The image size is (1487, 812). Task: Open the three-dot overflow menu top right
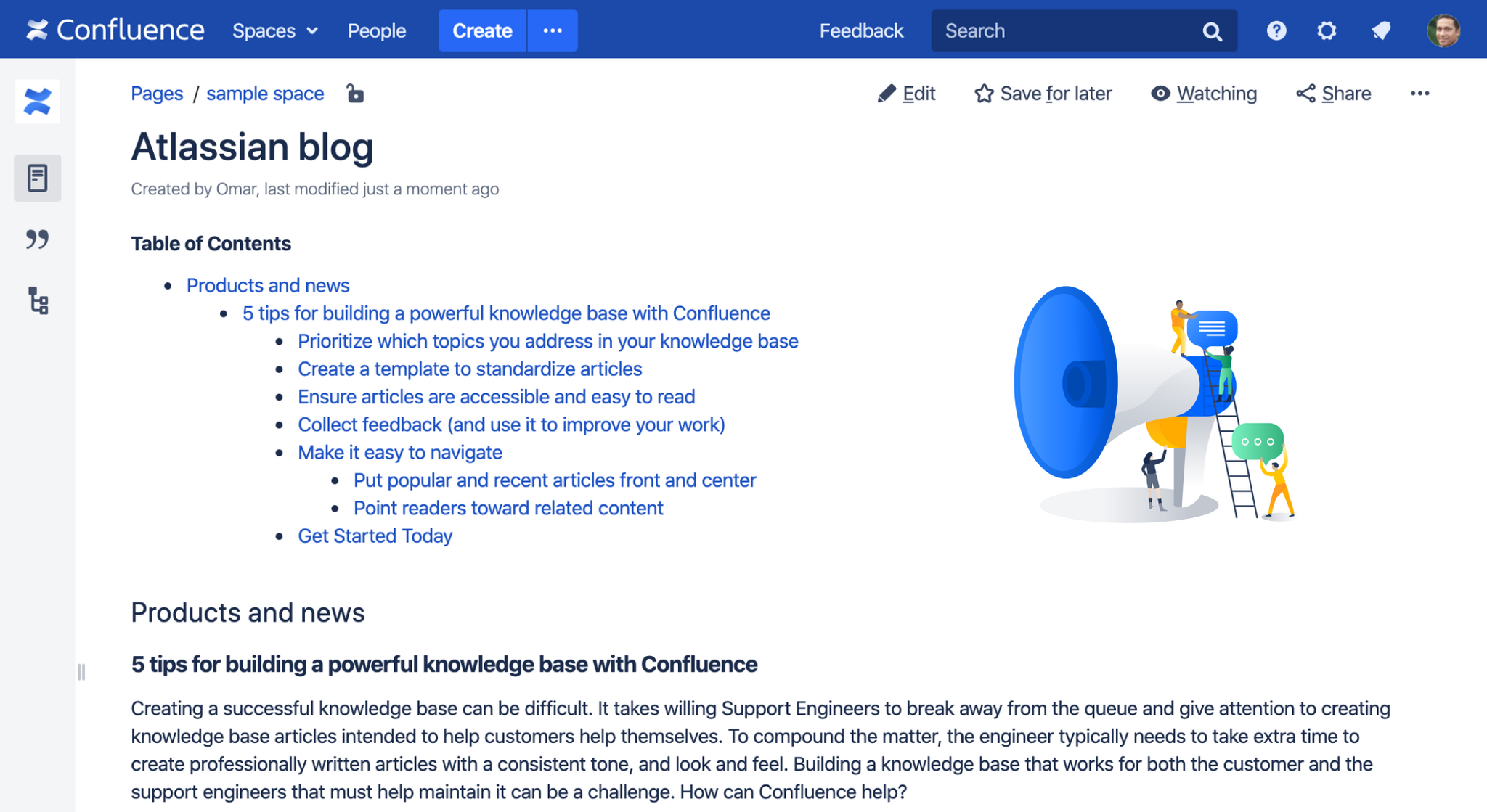1418,93
